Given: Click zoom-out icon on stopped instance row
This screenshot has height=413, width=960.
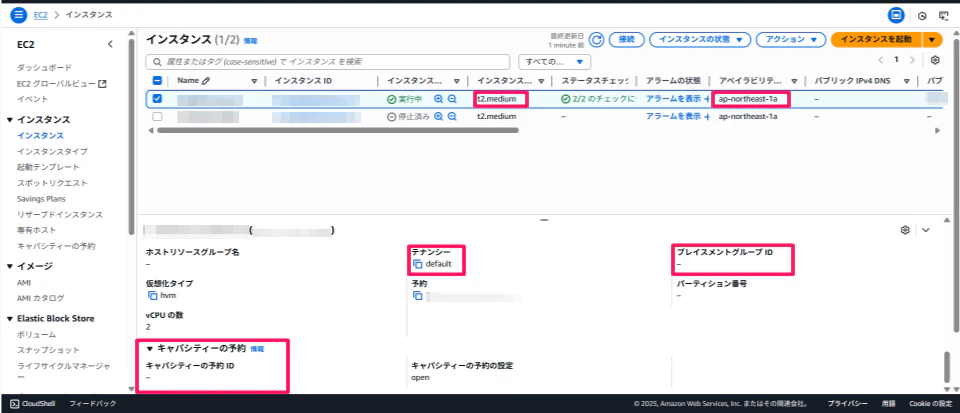Looking at the screenshot, I should [452, 116].
